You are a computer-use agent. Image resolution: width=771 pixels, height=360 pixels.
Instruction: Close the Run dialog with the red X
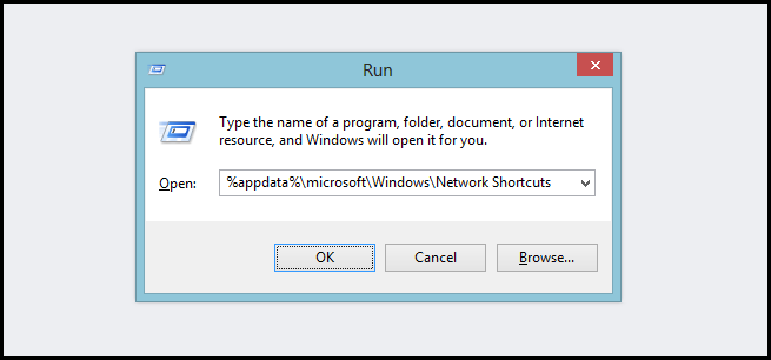[595, 65]
